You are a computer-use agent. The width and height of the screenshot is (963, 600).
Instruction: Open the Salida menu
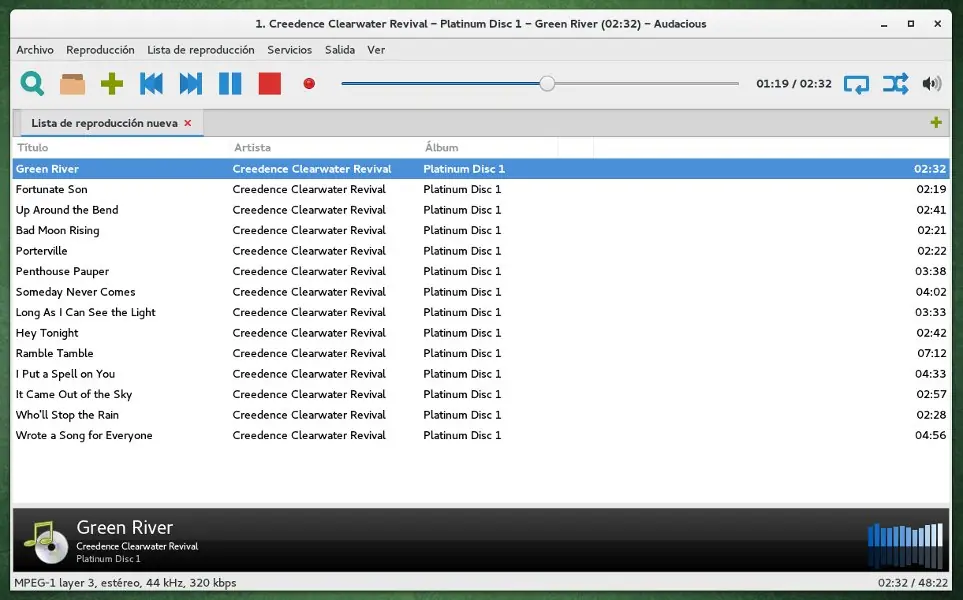tap(340, 50)
